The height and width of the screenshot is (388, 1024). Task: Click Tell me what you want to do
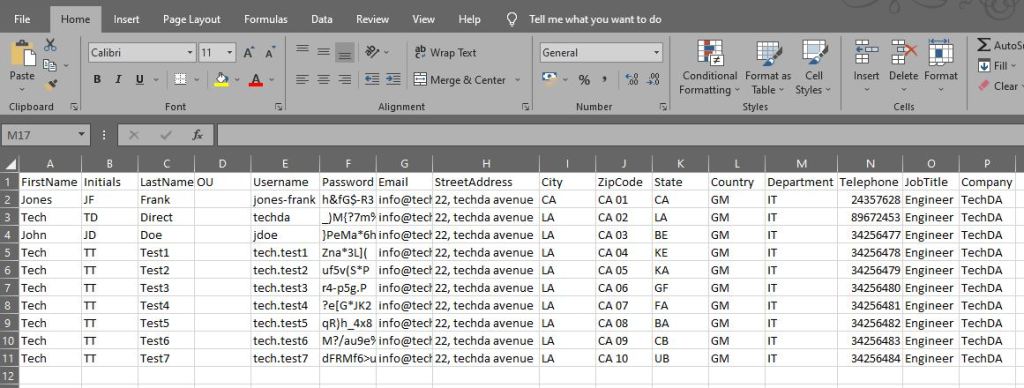coord(595,20)
